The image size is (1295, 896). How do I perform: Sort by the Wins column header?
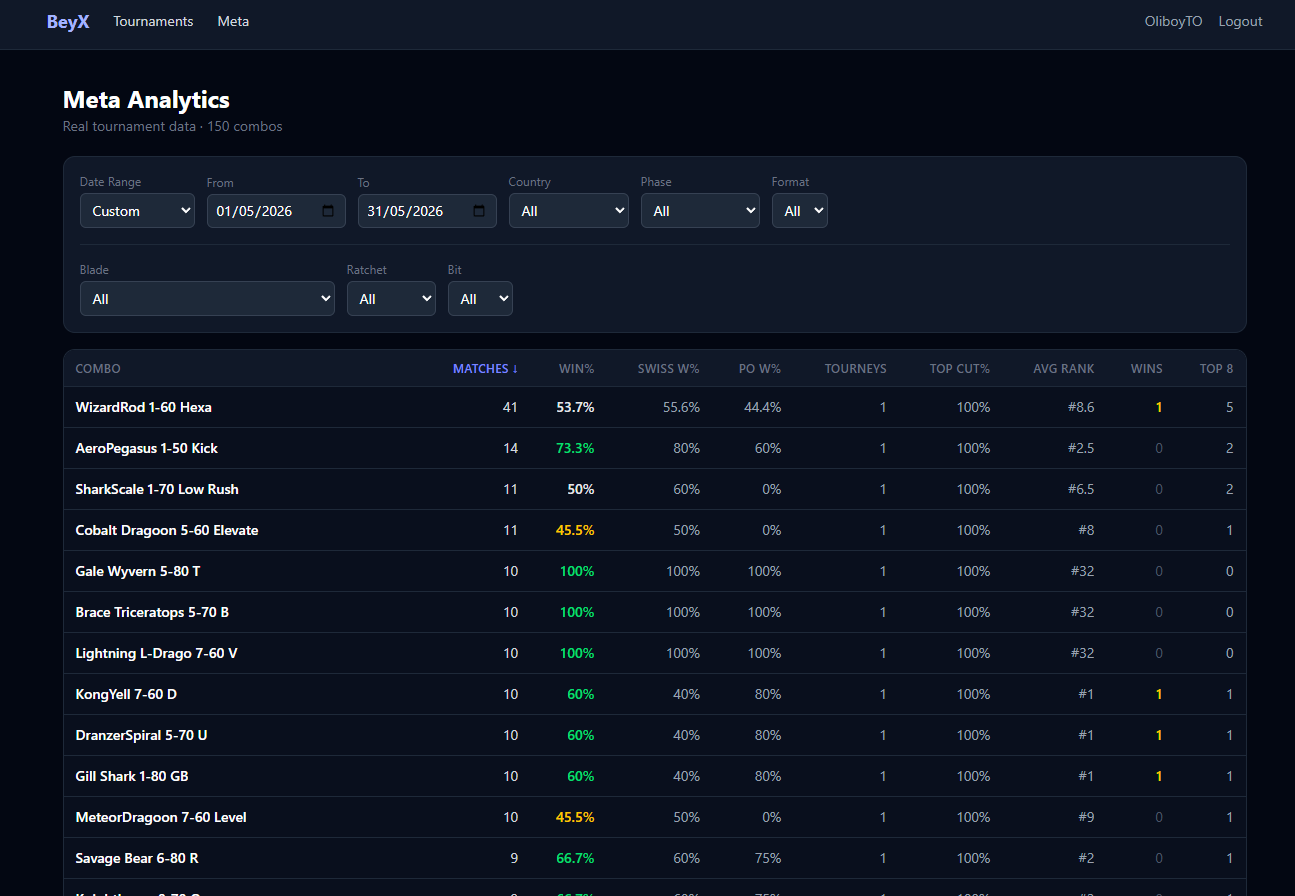(1146, 369)
